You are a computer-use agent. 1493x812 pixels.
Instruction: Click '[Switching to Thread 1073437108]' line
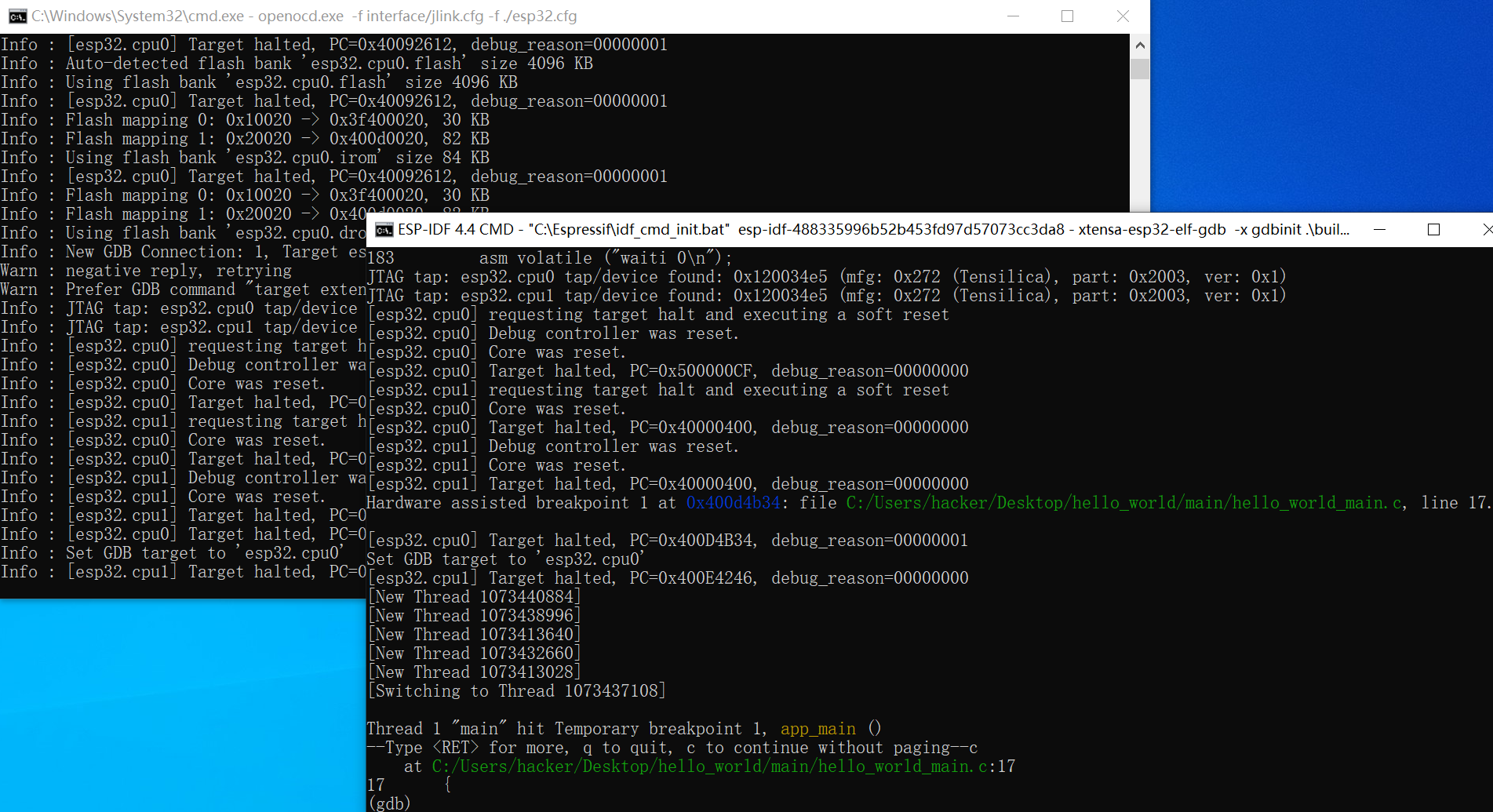coord(517,691)
